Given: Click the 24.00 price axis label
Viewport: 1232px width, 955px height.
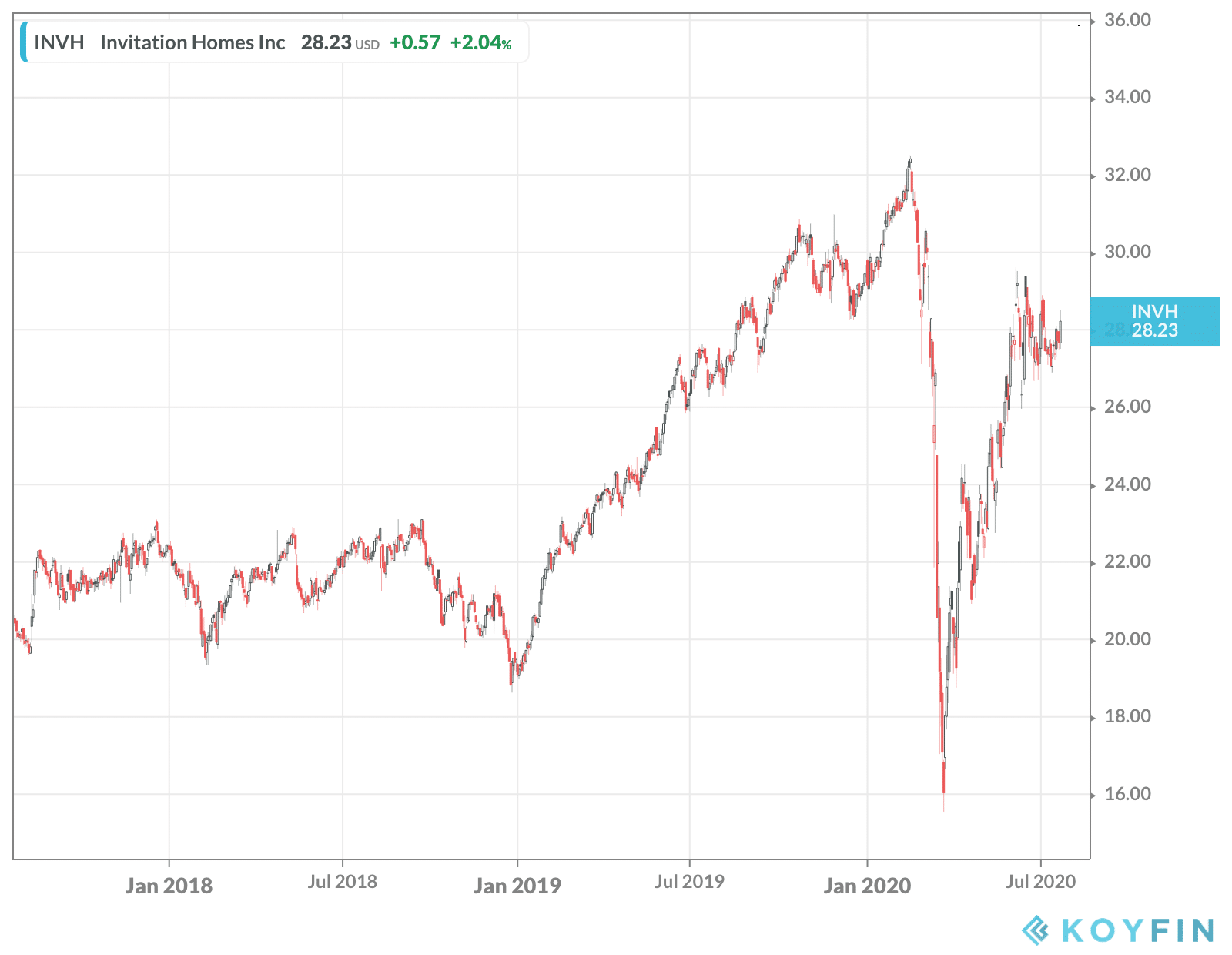Looking at the screenshot, I should pos(1127,485).
